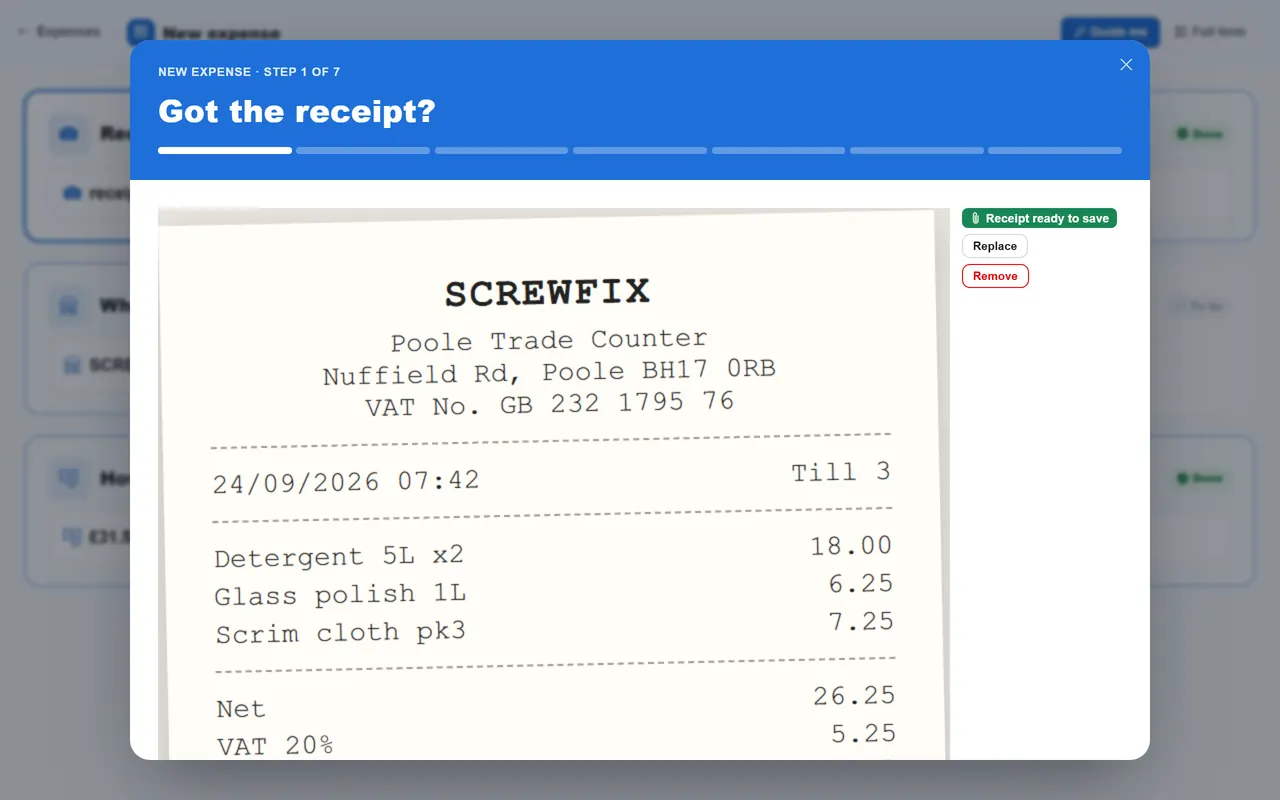Viewport: 1280px width, 800px height.
Task: Remove the attached receipt
Action: click(995, 276)
